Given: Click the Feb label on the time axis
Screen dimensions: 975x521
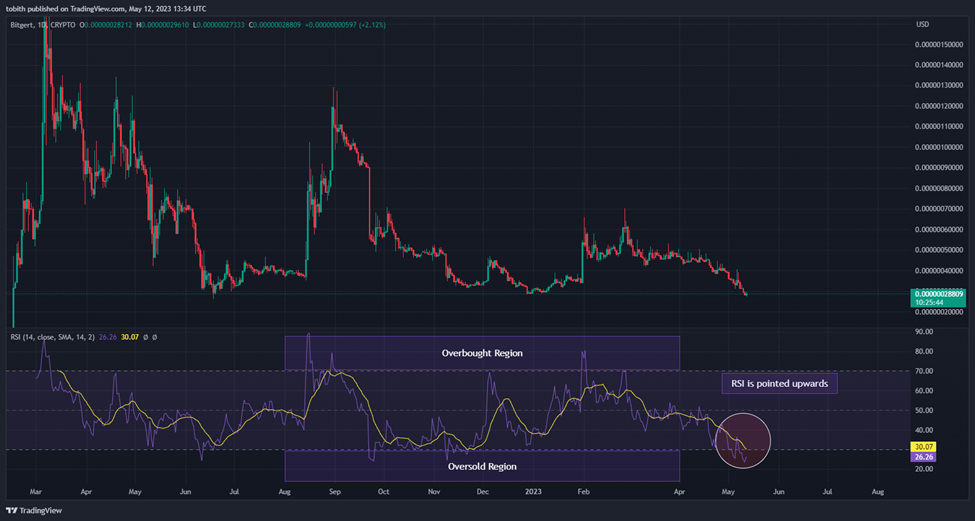Looking at the screenshot, I should pyautogui.click(x=583, y=492).
